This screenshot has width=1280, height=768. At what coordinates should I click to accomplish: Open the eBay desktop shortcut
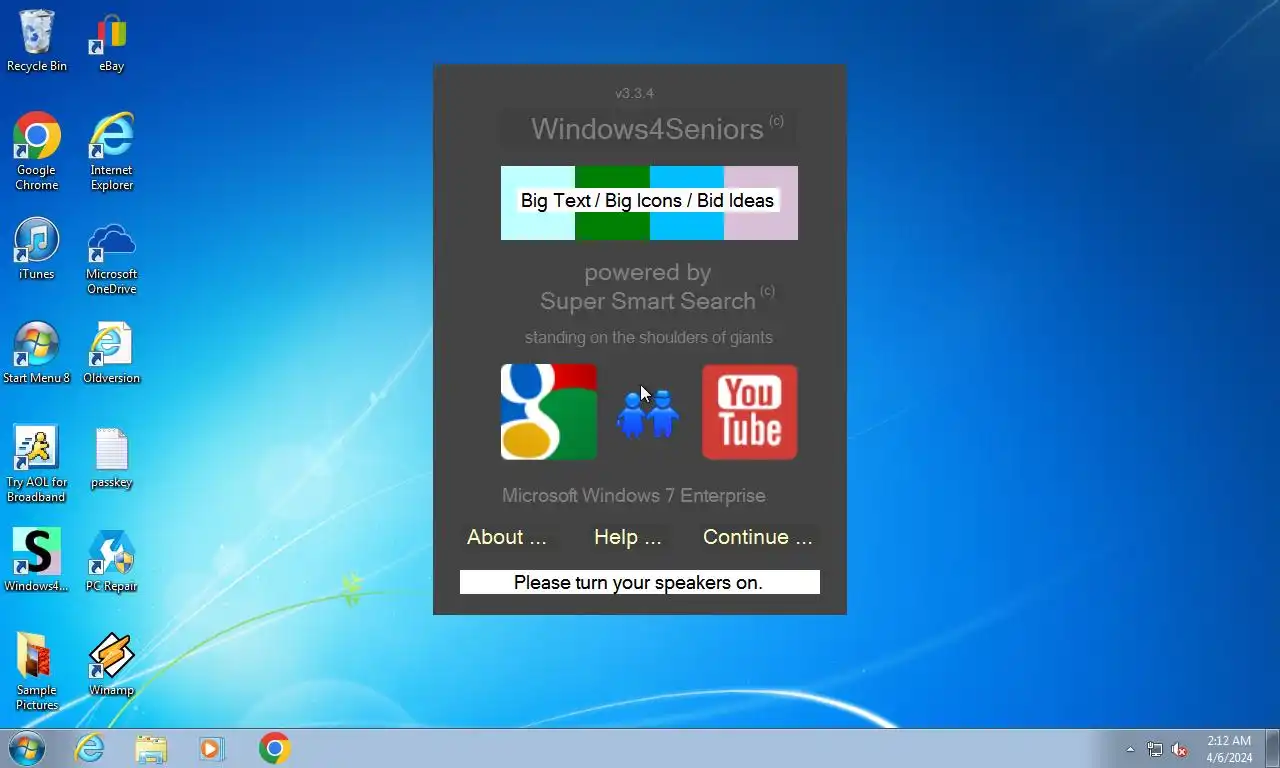111,40
